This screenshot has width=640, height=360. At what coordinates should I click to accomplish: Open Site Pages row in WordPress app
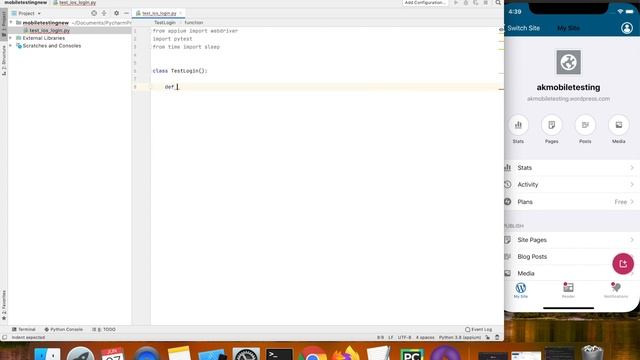tap(572, 240)
